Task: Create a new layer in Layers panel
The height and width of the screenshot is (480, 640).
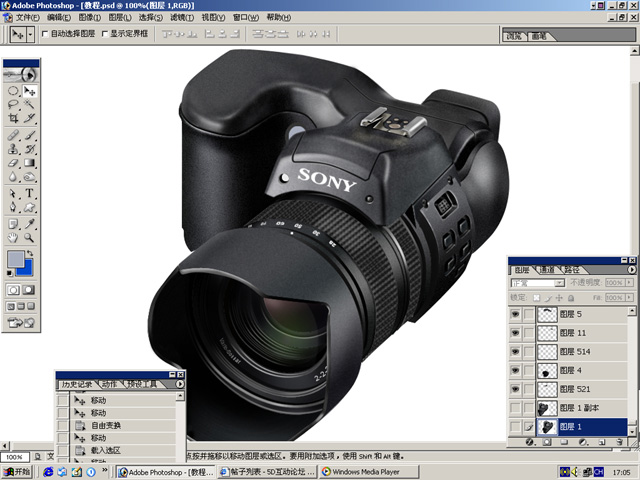Action: click(602, 442)
